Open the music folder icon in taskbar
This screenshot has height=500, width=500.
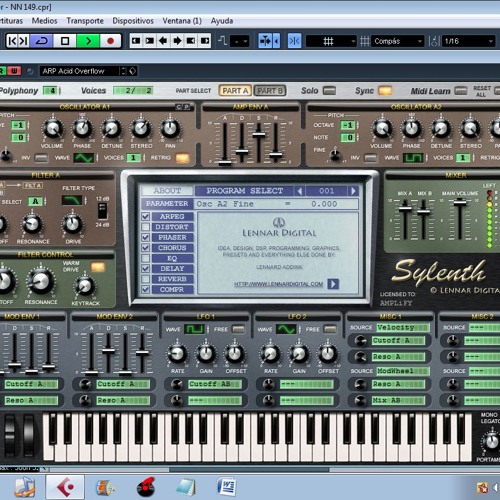point(25,487)
